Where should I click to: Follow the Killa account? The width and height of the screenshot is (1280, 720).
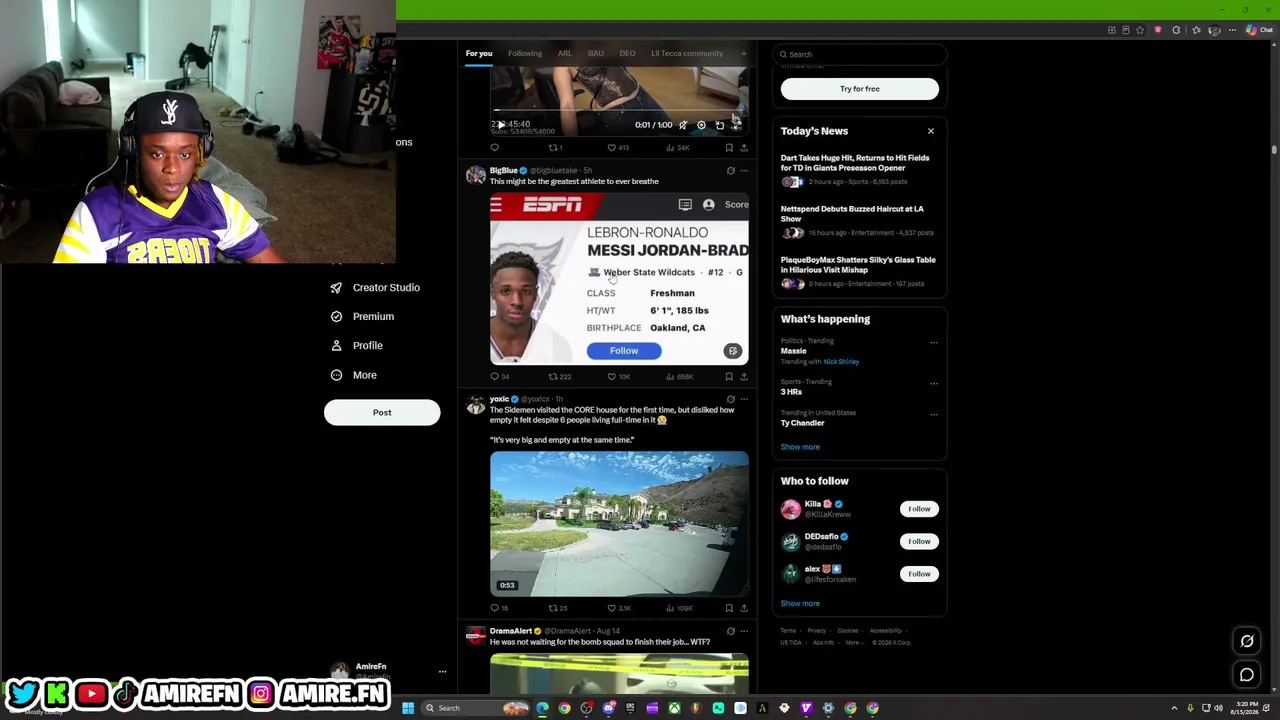[919, 509]
